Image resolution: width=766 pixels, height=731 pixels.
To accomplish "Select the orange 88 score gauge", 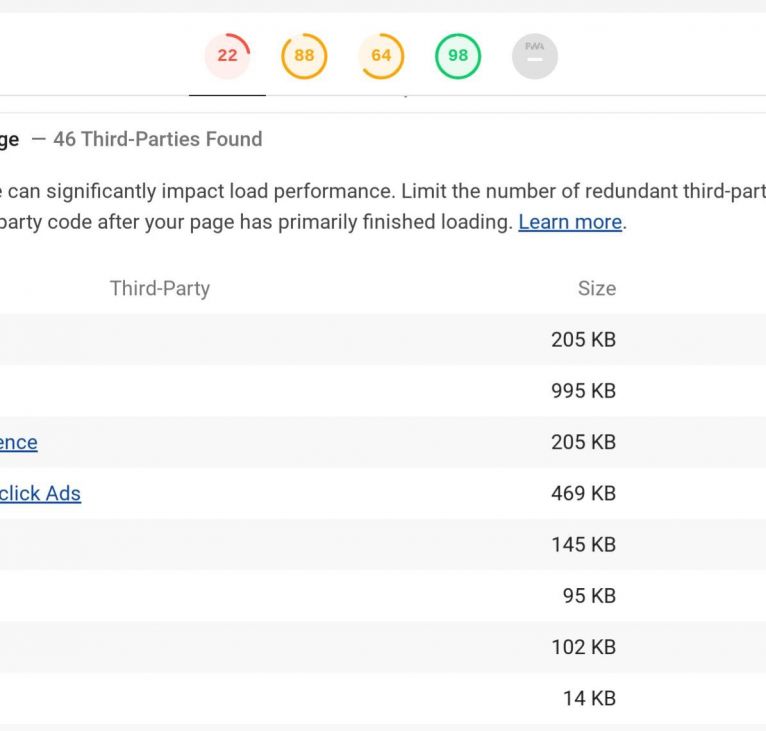I will pyautogui.click(x=304, y=56).
